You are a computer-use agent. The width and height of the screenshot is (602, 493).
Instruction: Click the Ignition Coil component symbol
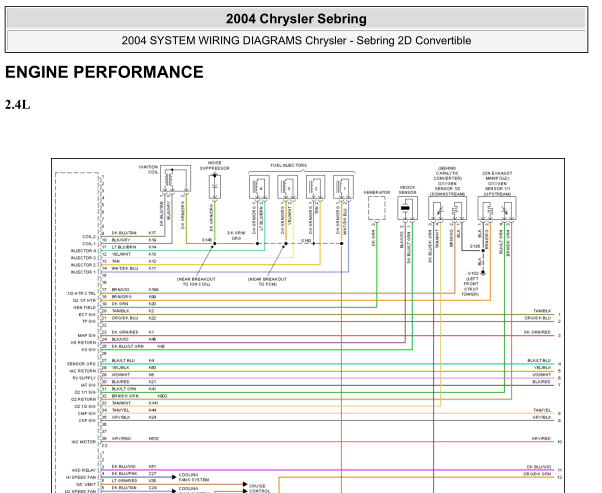tap(175, 179)
